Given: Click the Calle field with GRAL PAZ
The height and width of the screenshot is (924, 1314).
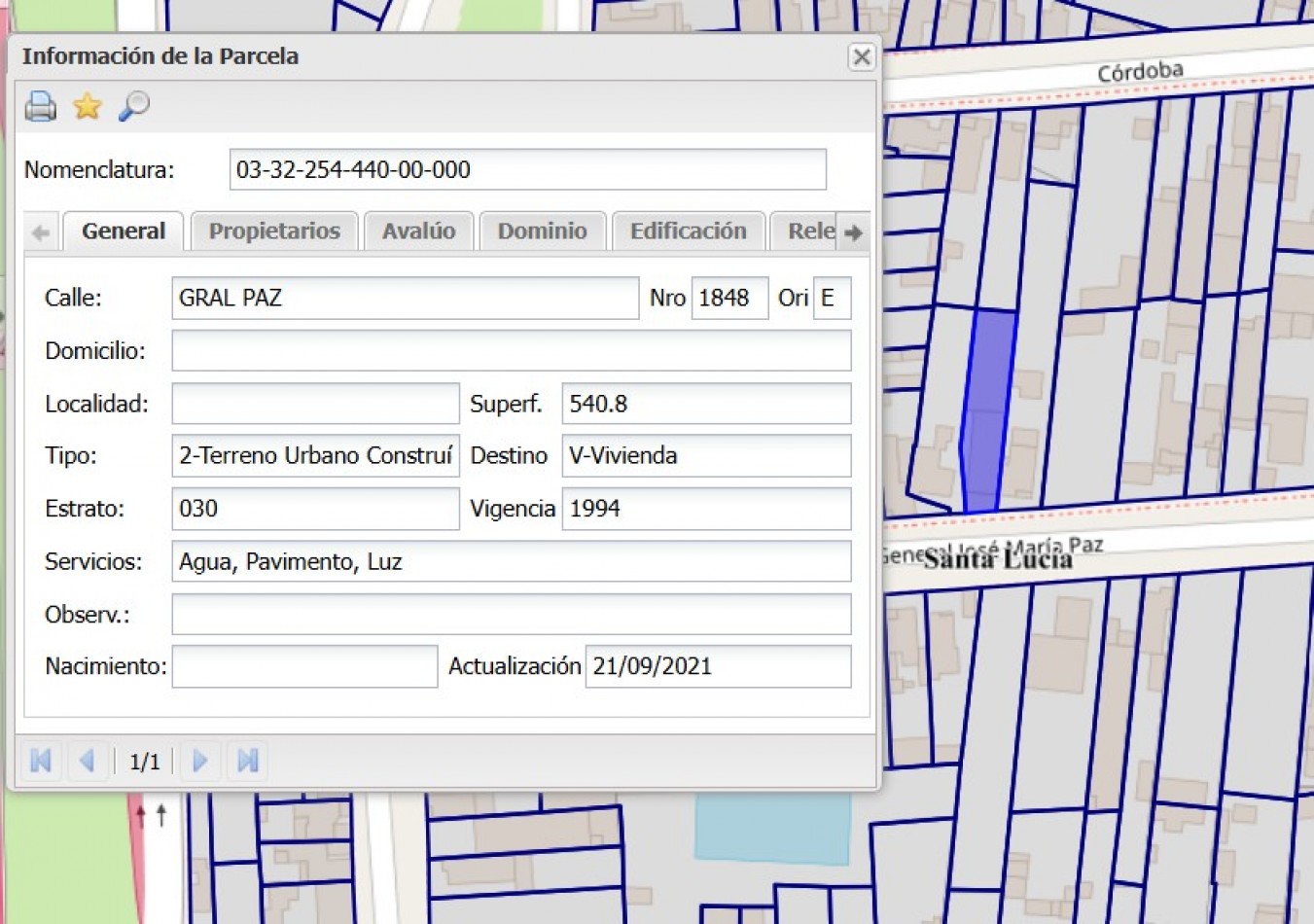Looking at the screenshot, I should pos(406,298).
